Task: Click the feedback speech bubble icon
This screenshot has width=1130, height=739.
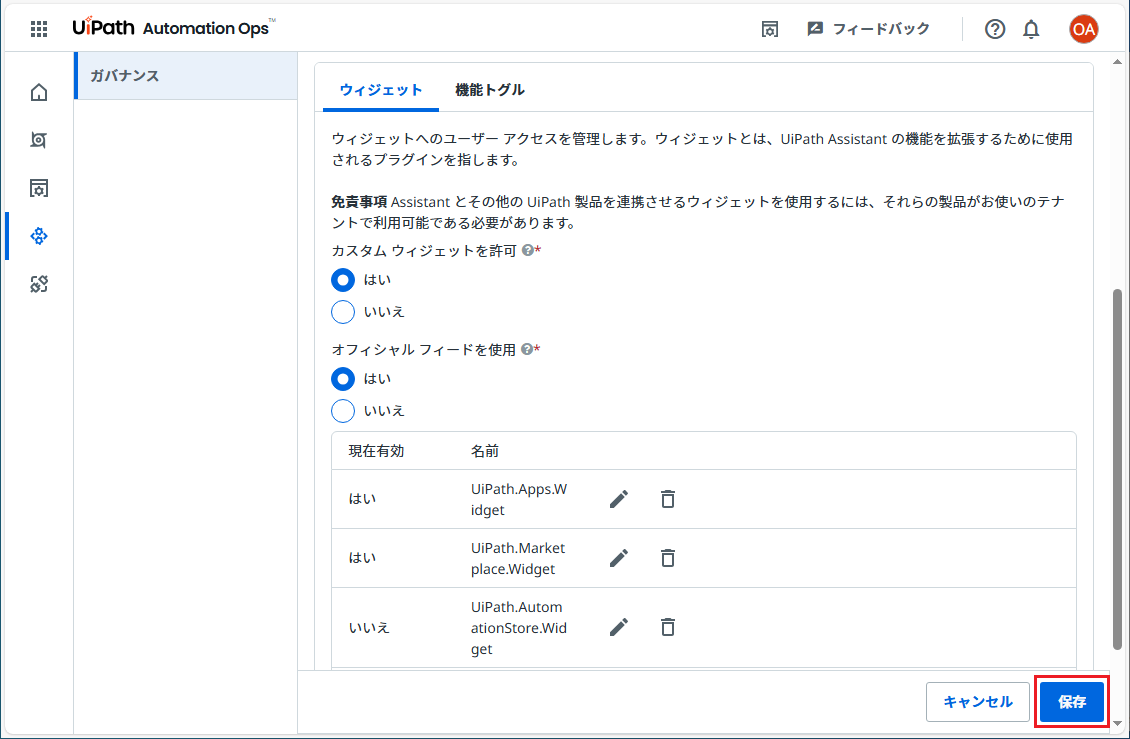Action: click(815, 29)
